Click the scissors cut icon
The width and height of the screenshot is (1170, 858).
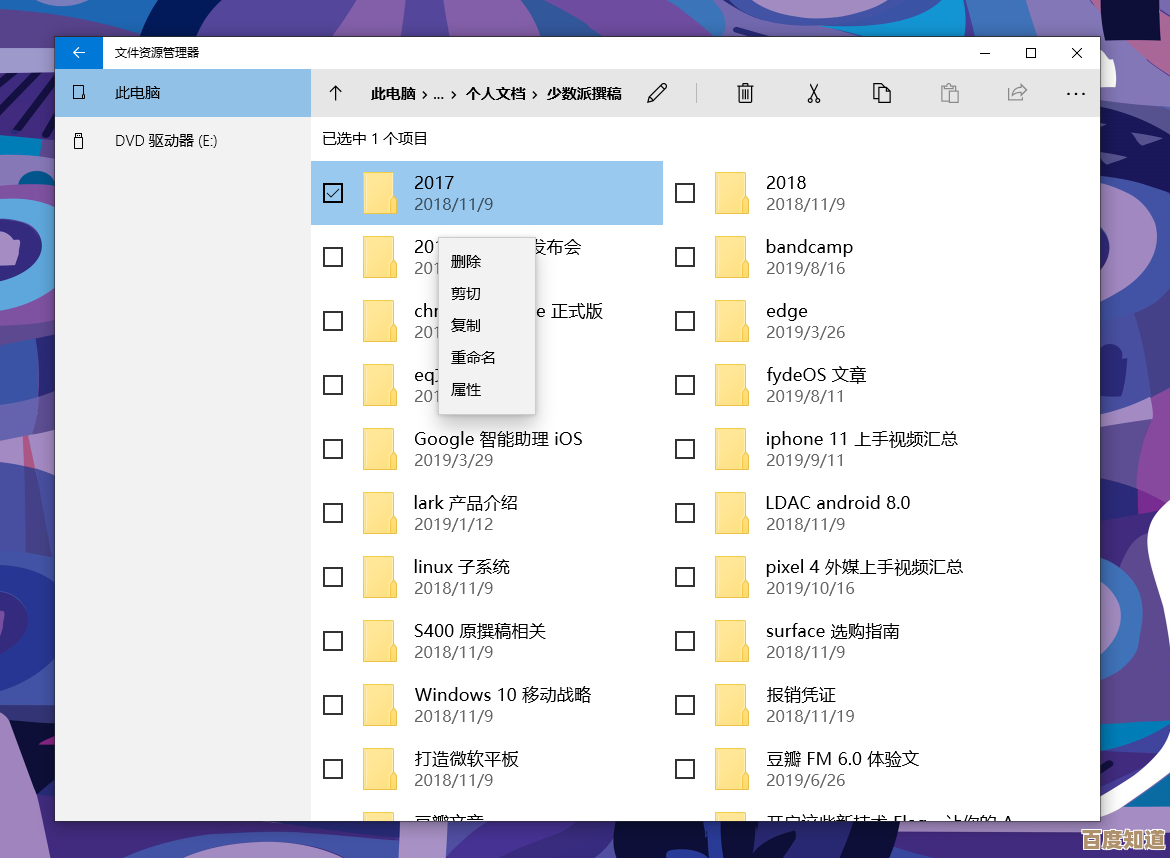click(813, 93)
